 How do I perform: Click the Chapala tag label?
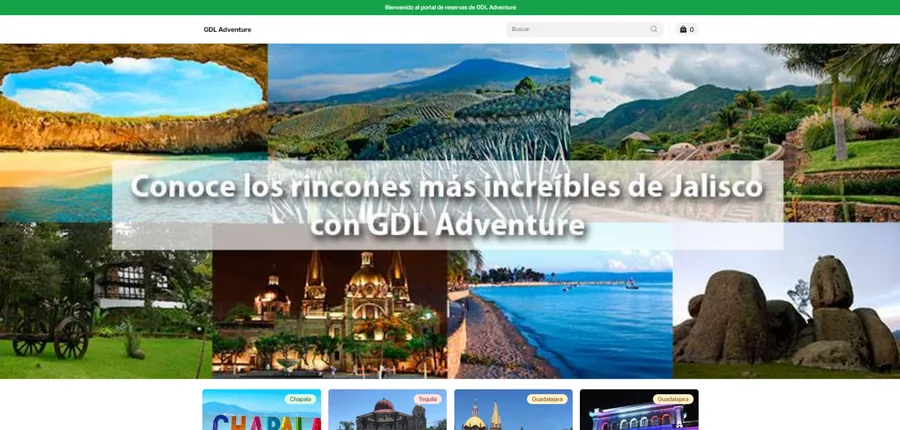pyautogui.click(x=300, y=399)
